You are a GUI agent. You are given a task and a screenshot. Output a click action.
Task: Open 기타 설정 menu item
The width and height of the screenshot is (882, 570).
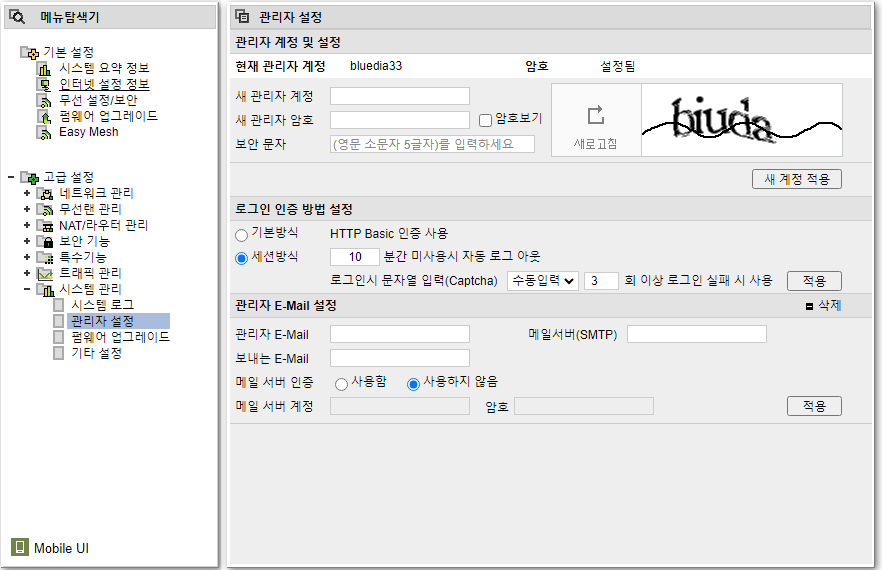point(96,353)
